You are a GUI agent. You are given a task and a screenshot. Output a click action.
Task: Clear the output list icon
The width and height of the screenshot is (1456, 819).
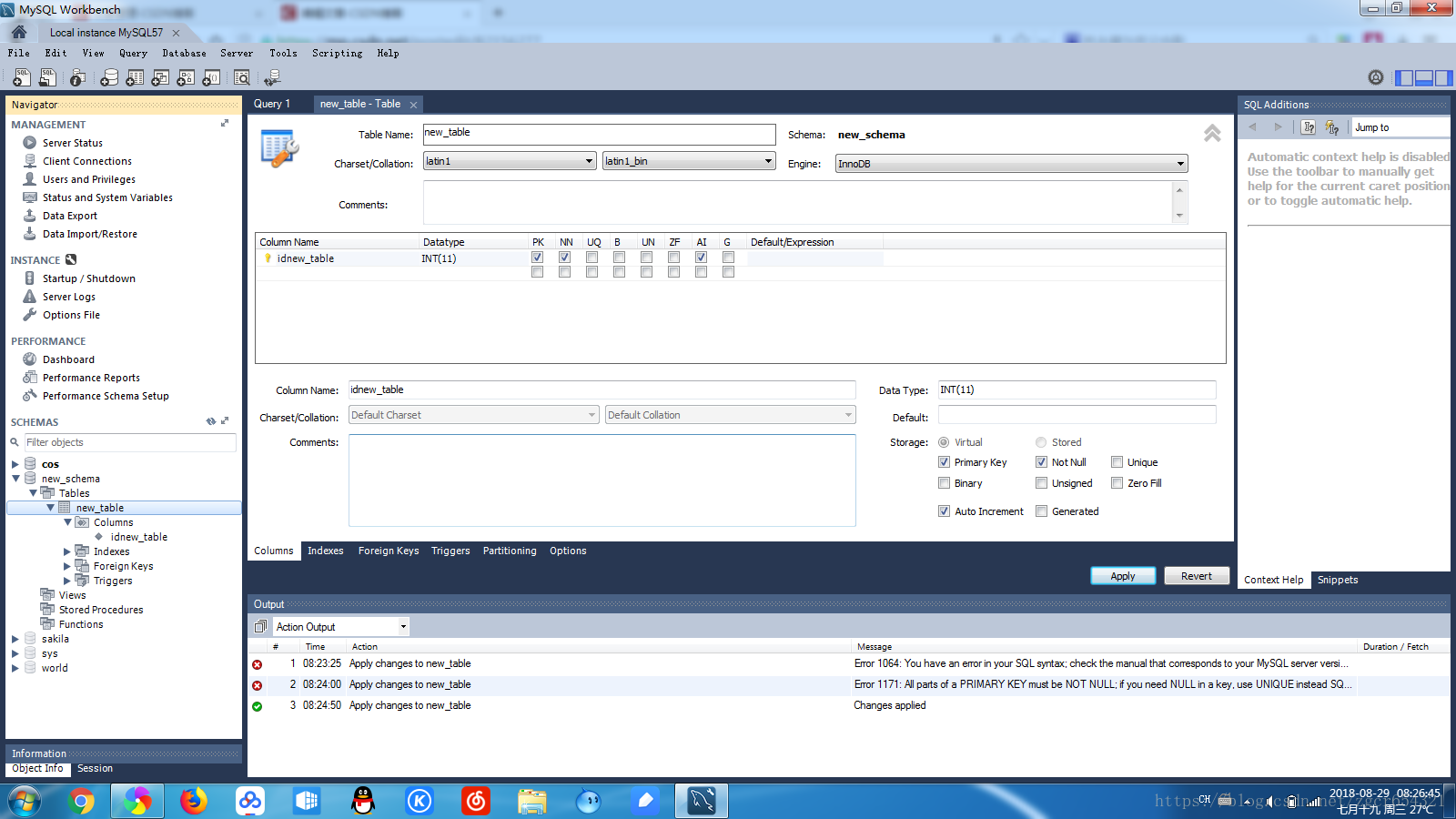coord(260,626)
